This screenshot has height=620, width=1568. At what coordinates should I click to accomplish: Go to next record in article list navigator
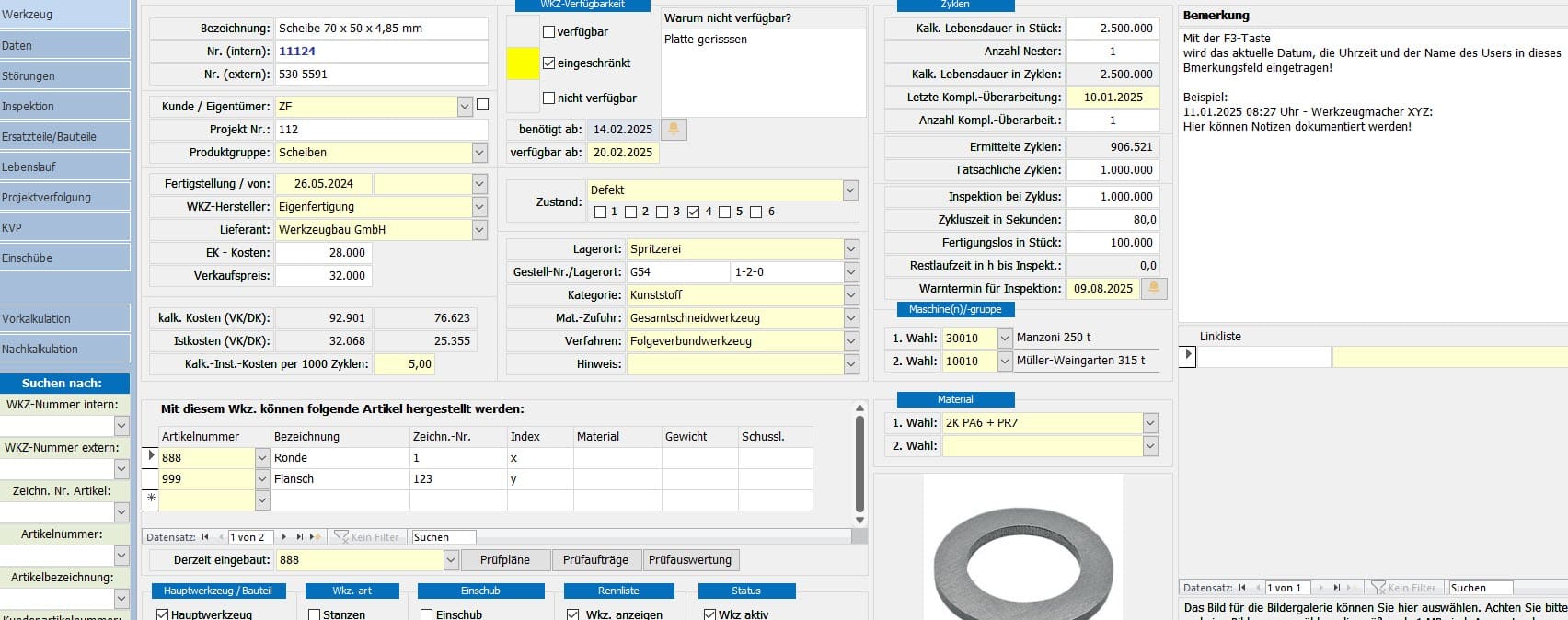[x=284, y=537]
